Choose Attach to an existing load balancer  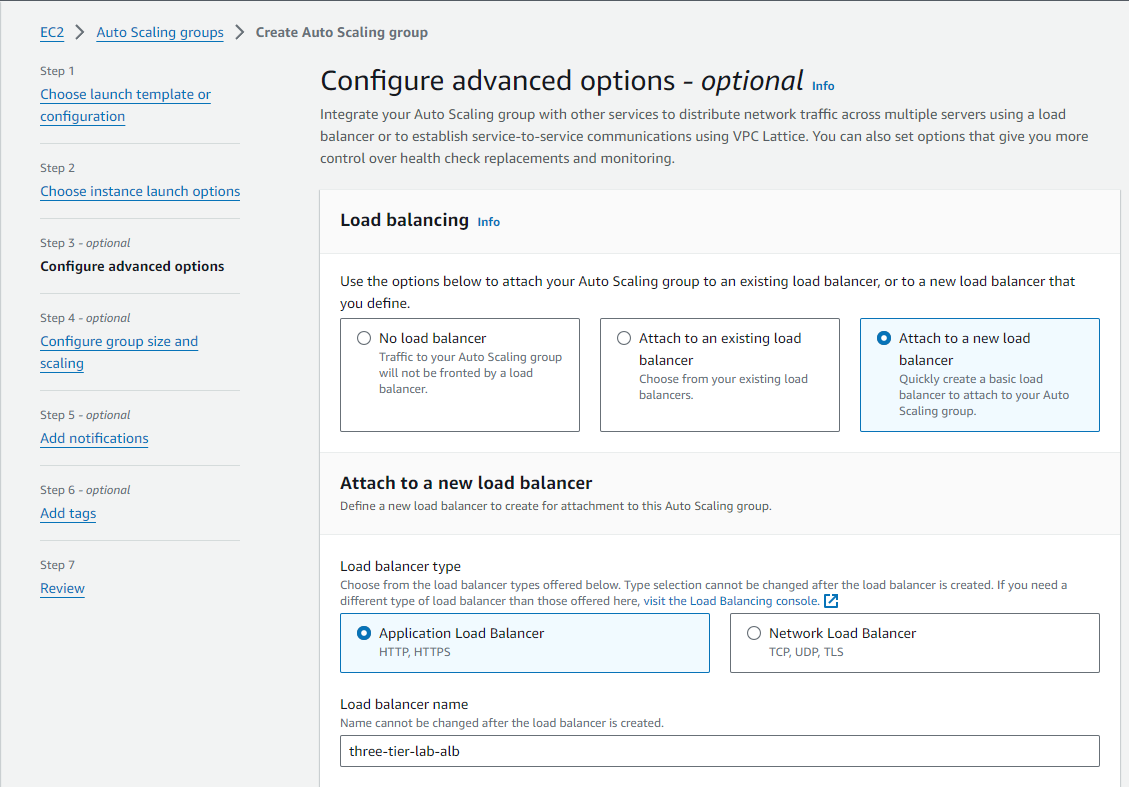[x=624, y=339]
